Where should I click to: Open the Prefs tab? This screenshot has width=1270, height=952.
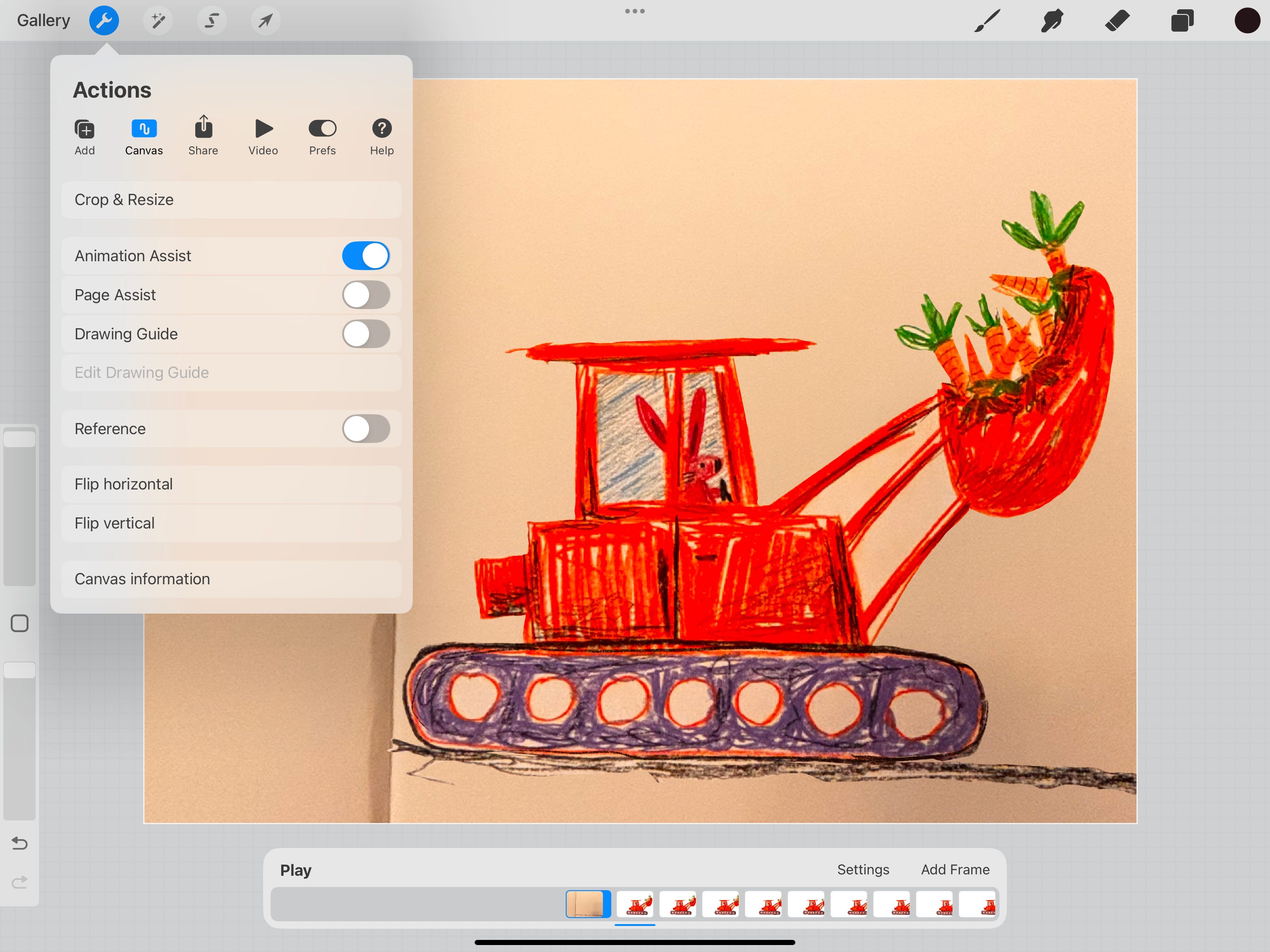pos(322,136)
